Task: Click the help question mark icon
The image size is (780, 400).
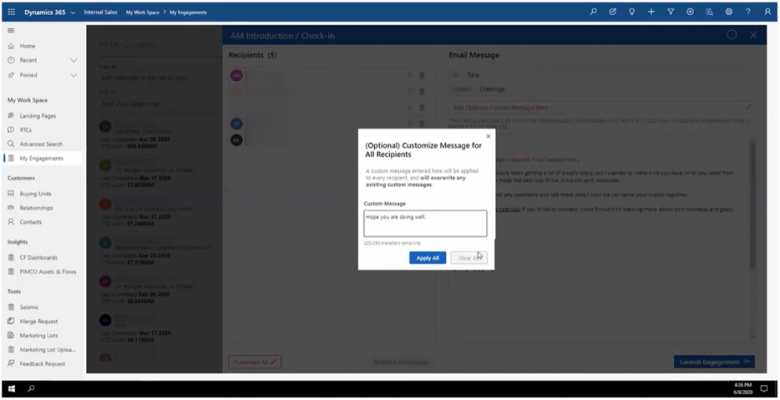Action: (x=748, y=11)
